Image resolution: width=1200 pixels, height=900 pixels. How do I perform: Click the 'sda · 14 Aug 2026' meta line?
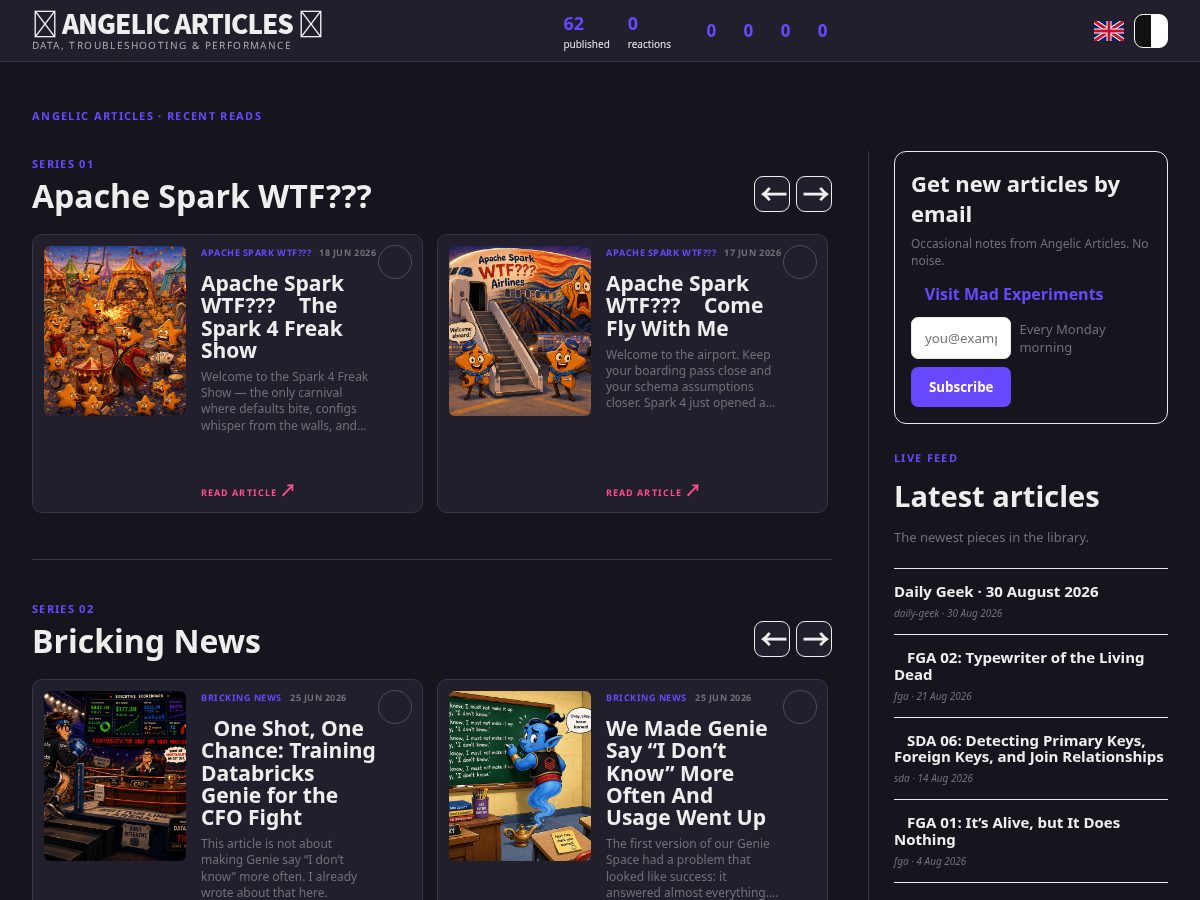(x=933, y=778)
